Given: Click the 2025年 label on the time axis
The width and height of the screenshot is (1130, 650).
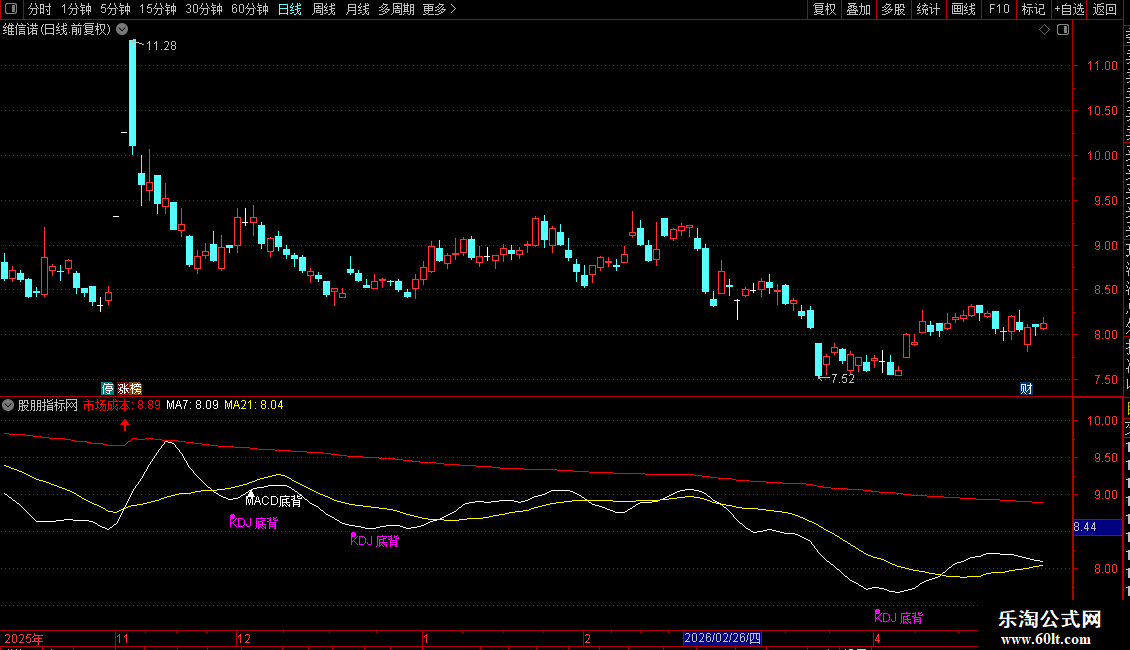Looking at the screenshot, I should [x=24, y=638].
